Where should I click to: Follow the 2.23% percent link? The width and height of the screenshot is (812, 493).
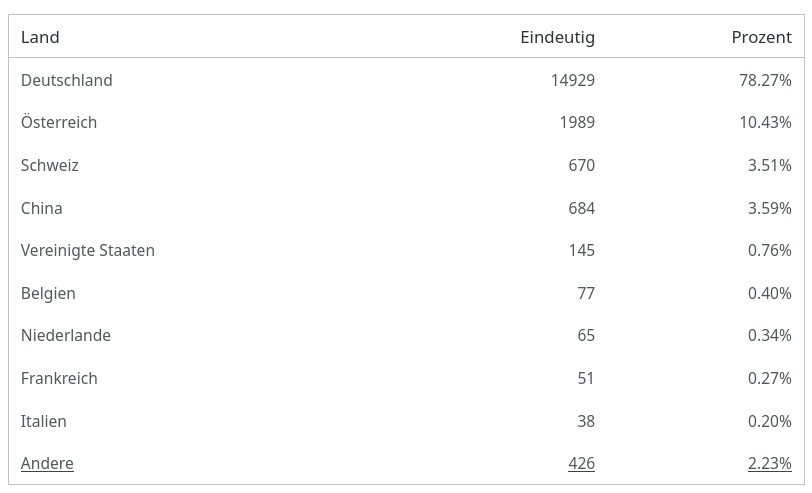click(x=769, y=463)
